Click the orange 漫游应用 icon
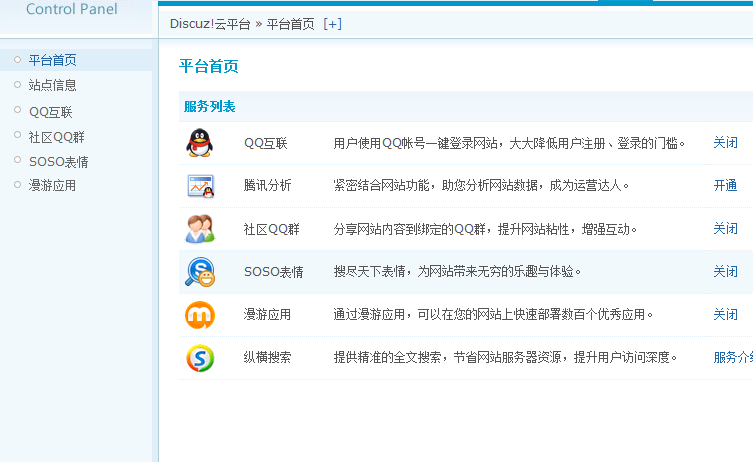Screen dimensions: 753x462 [x=200, y=315]
